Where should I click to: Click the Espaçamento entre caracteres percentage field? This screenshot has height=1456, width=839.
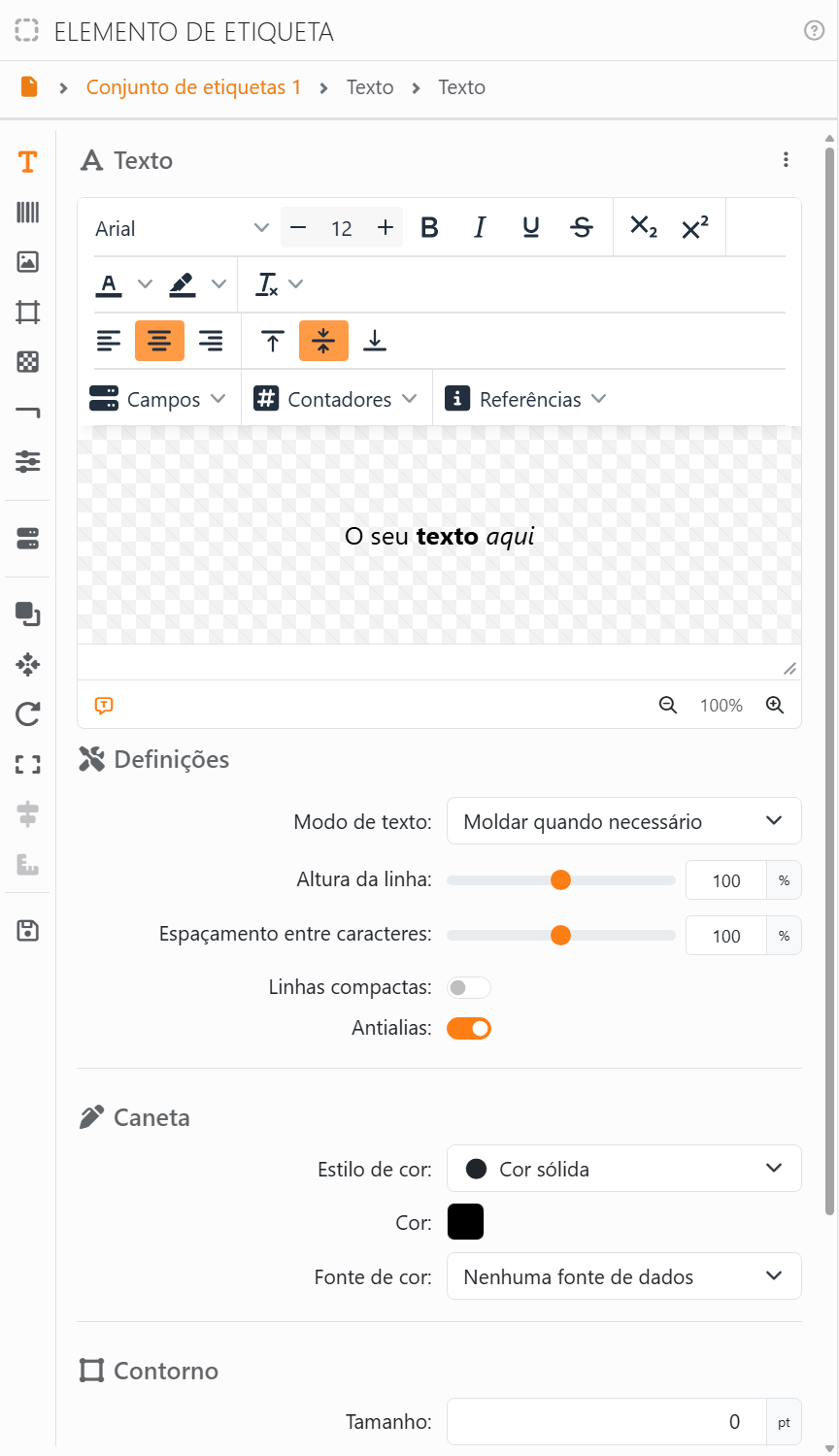[x=726, y=936]
